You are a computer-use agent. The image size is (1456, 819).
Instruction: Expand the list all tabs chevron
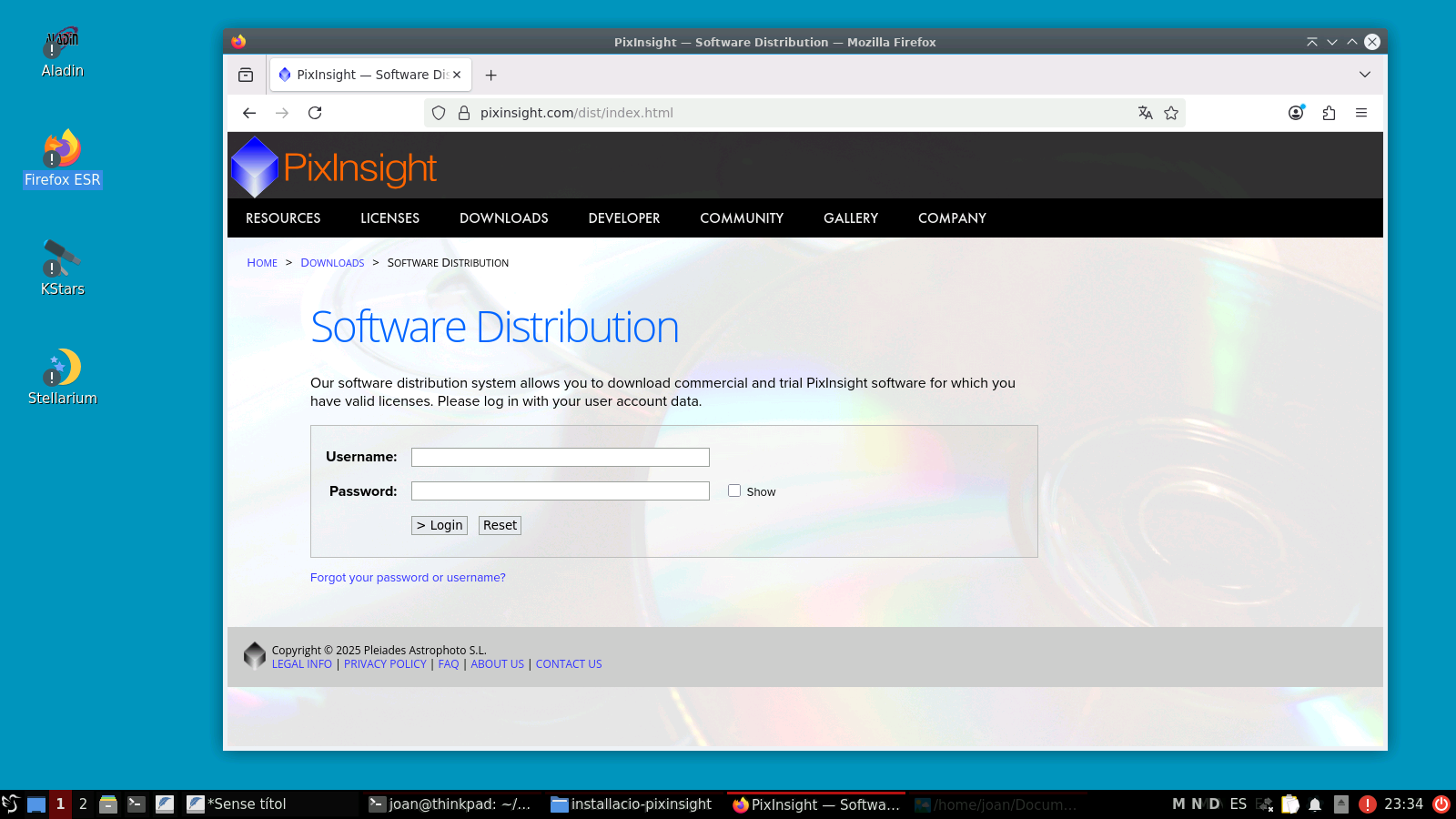click(x=1364, y=75)
